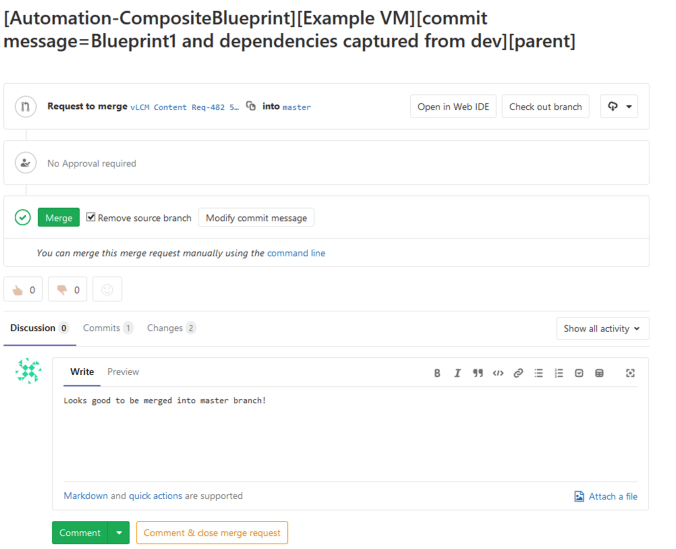Open Comment button dropdown arrow

coord(120,533)
